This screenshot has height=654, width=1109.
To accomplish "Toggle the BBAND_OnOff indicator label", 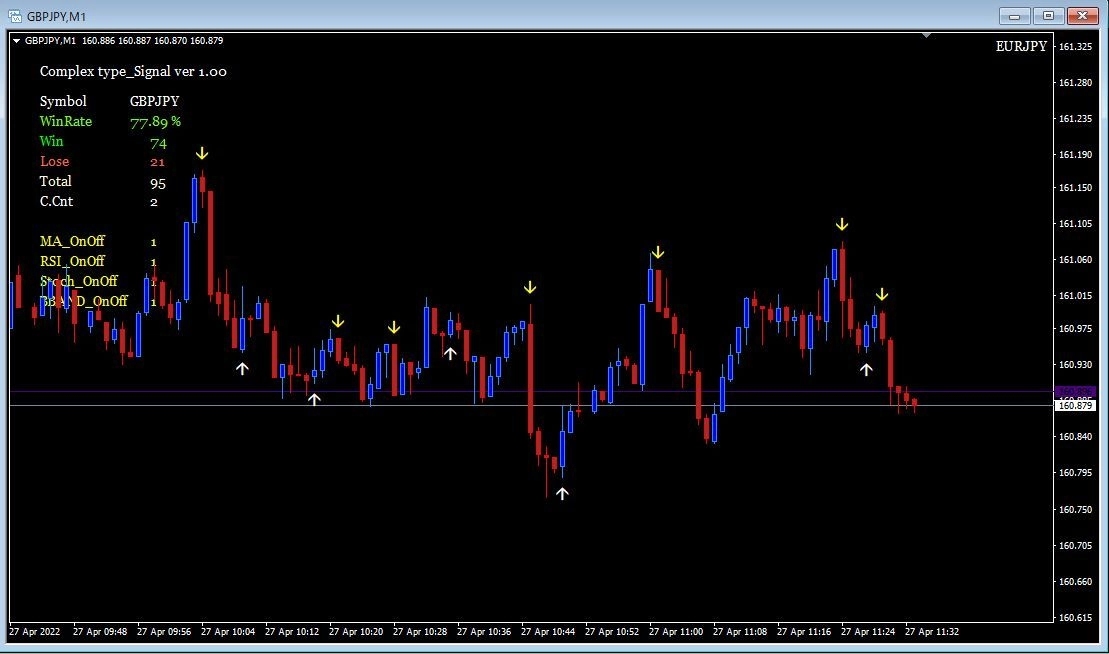I will coord(83,301).
